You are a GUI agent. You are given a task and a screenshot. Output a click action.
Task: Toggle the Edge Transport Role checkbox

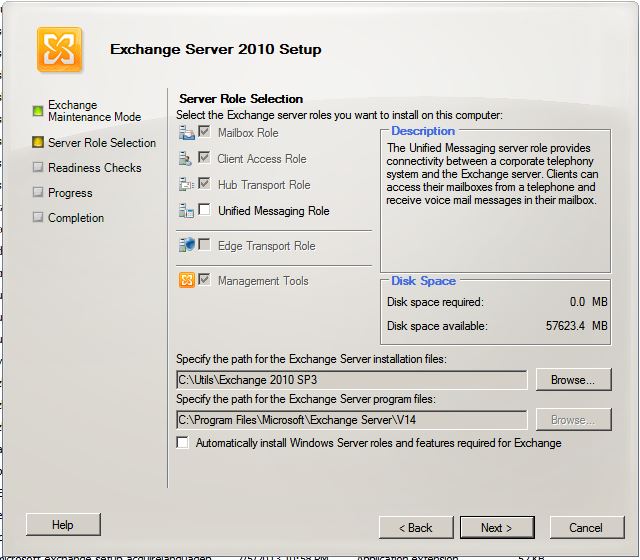204,244
